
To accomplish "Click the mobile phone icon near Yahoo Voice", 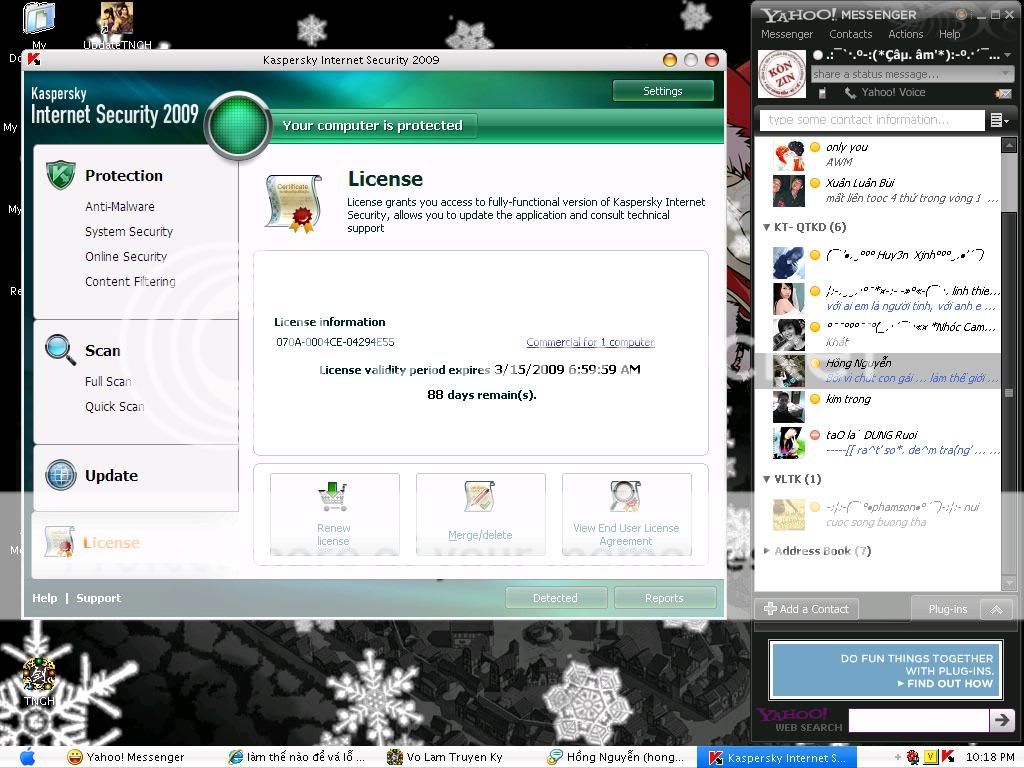I will click(x=822, y=93).
